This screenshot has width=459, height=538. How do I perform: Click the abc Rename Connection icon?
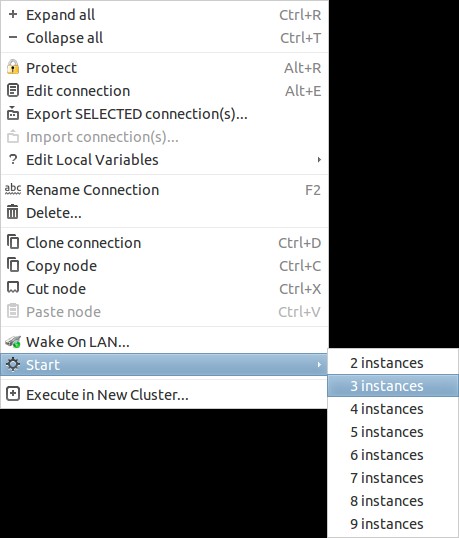pyautogui.click(x=13, y=189)
